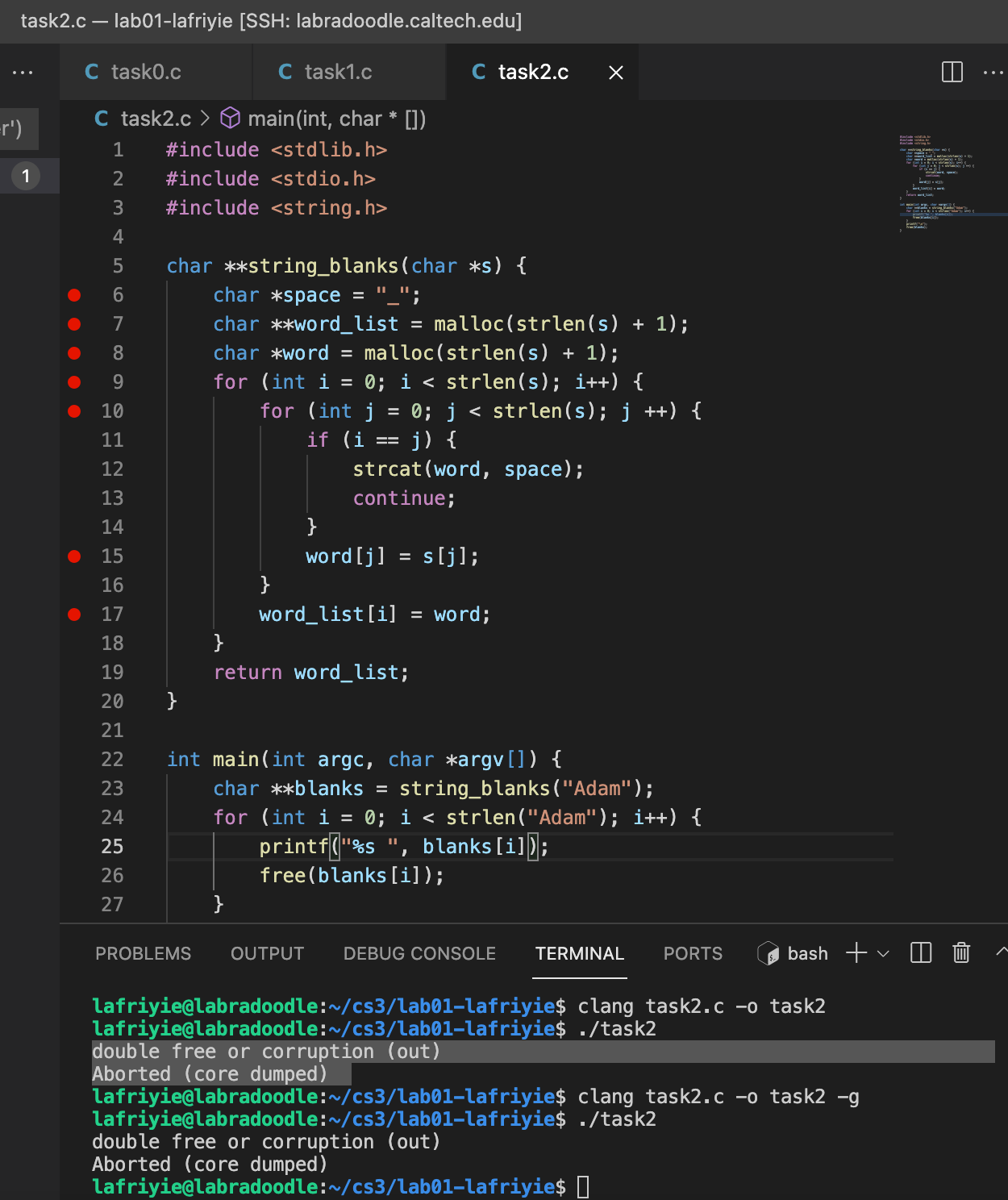The width and height of the screenshot is (1008, 1200).
Task: Toggle breakpoint on line 17
Action: click(x=74, y=615)
